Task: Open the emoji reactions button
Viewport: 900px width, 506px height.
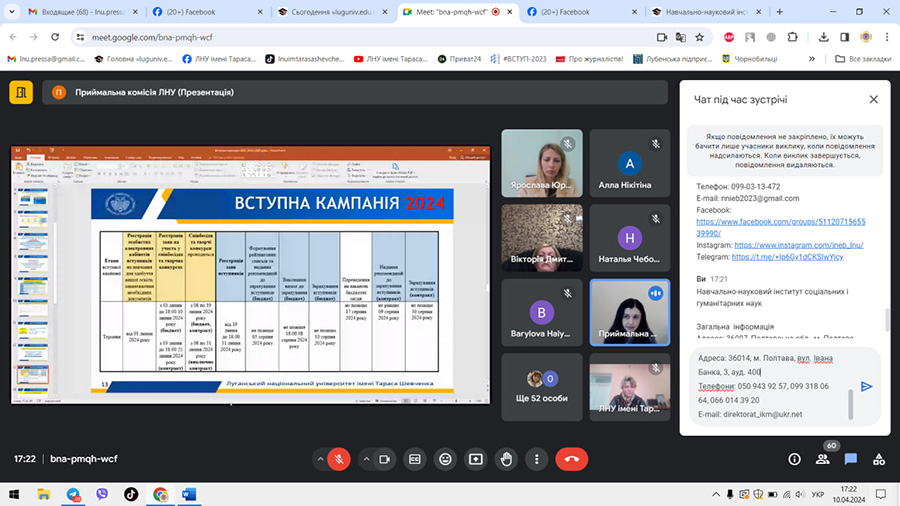Action: (x=445, y=459)
